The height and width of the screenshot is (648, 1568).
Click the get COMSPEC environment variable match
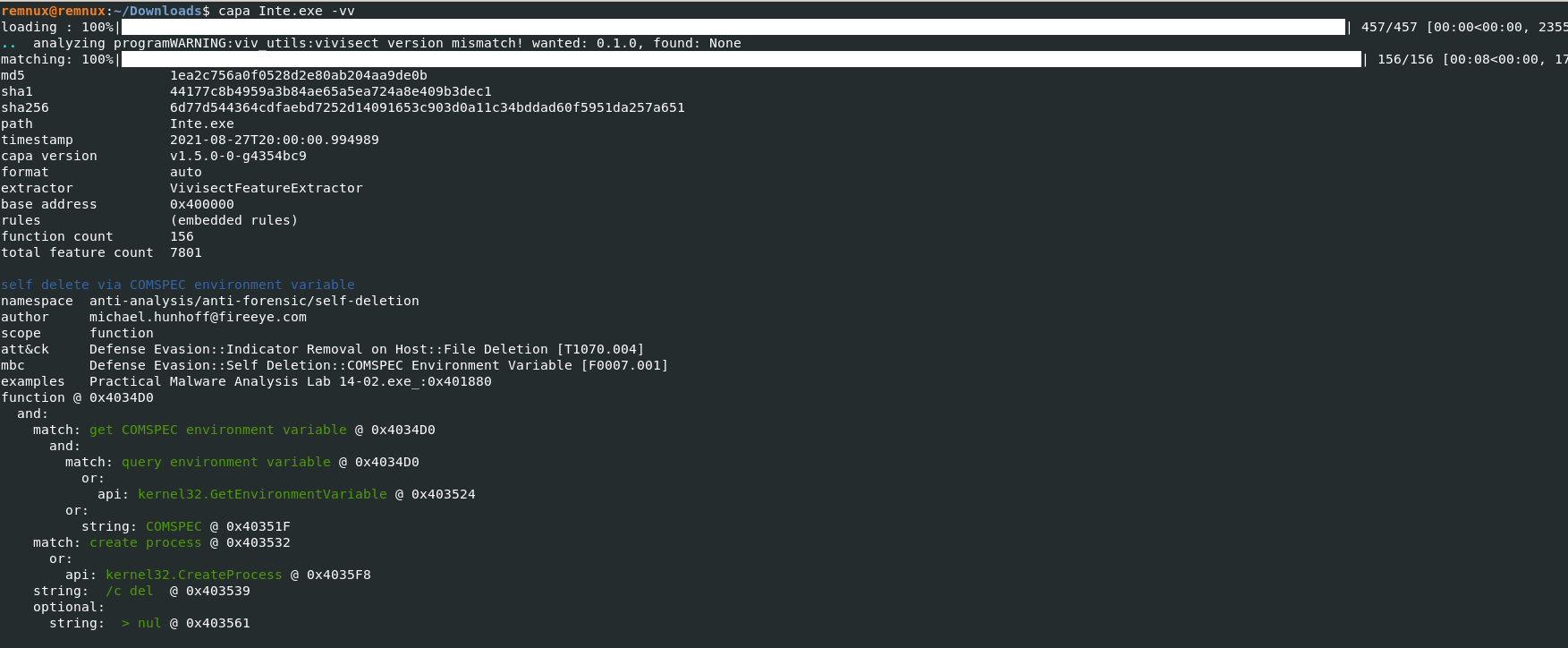(218, 430)
